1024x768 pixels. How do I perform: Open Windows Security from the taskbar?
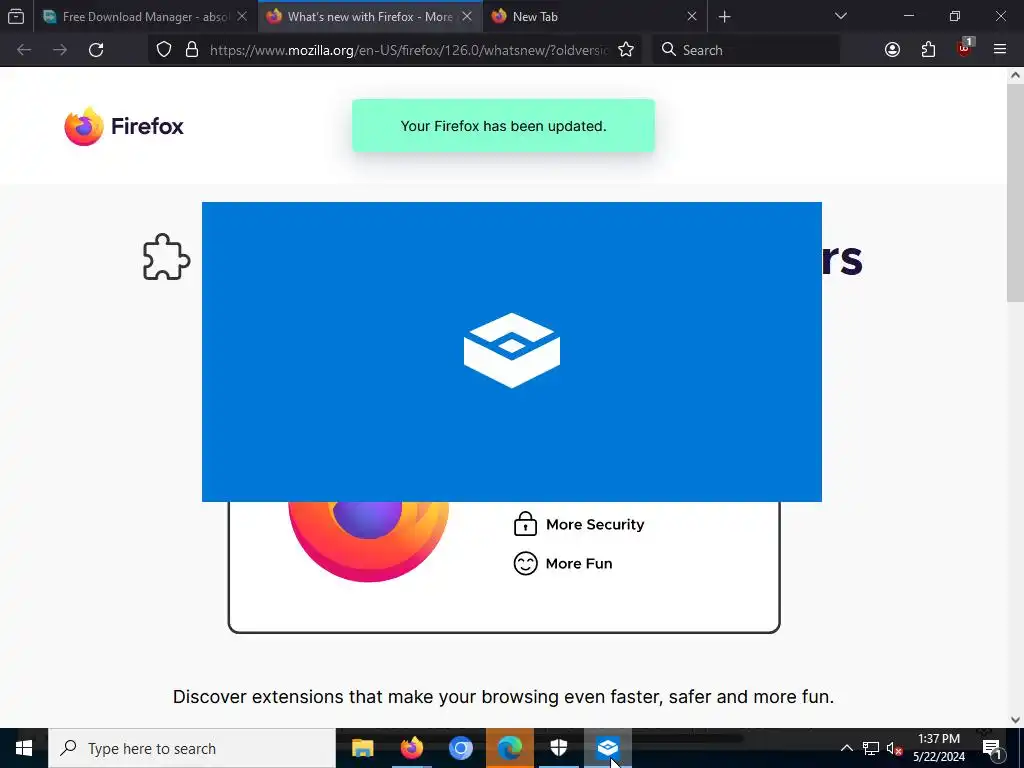coord(559,748)
